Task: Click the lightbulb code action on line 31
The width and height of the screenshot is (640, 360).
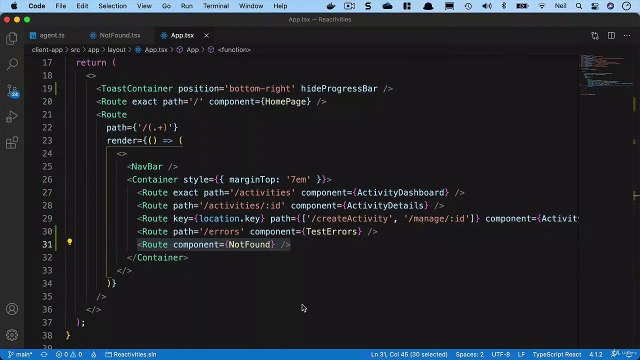Action: [x=69, y=242]
